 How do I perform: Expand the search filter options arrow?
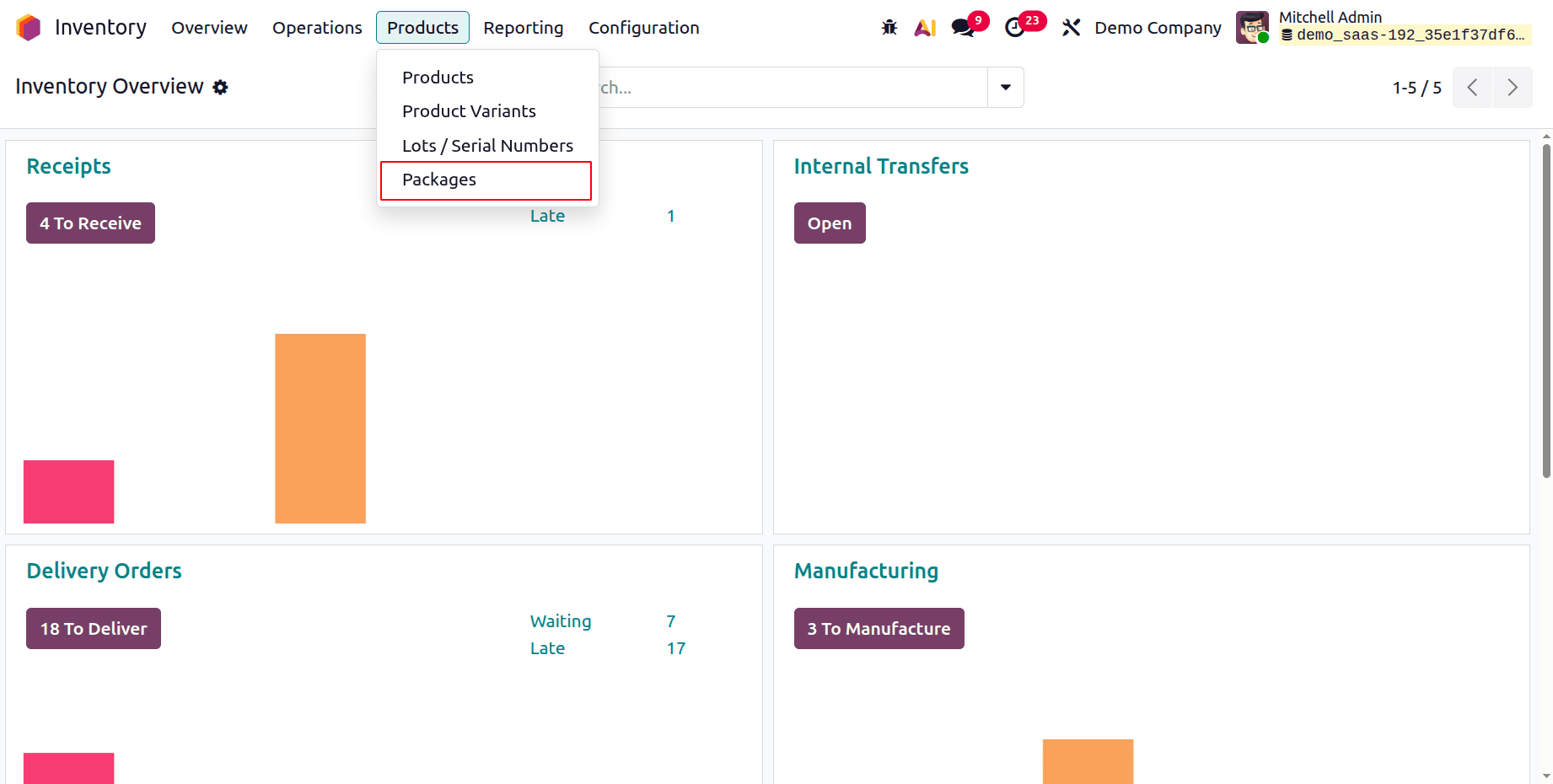point(1004,87)
